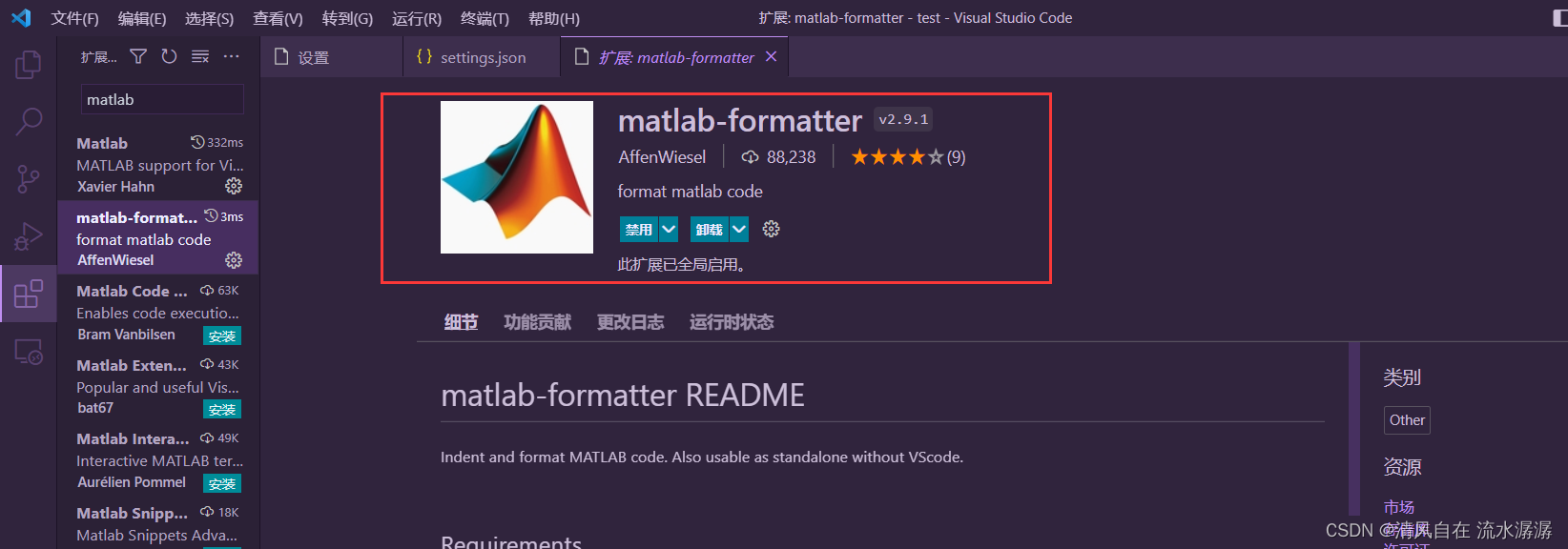Install the Matlab Code extension by Bram Vanbilsen
Viewport: 1568px width, 549px height.
(x=222, y=335)
